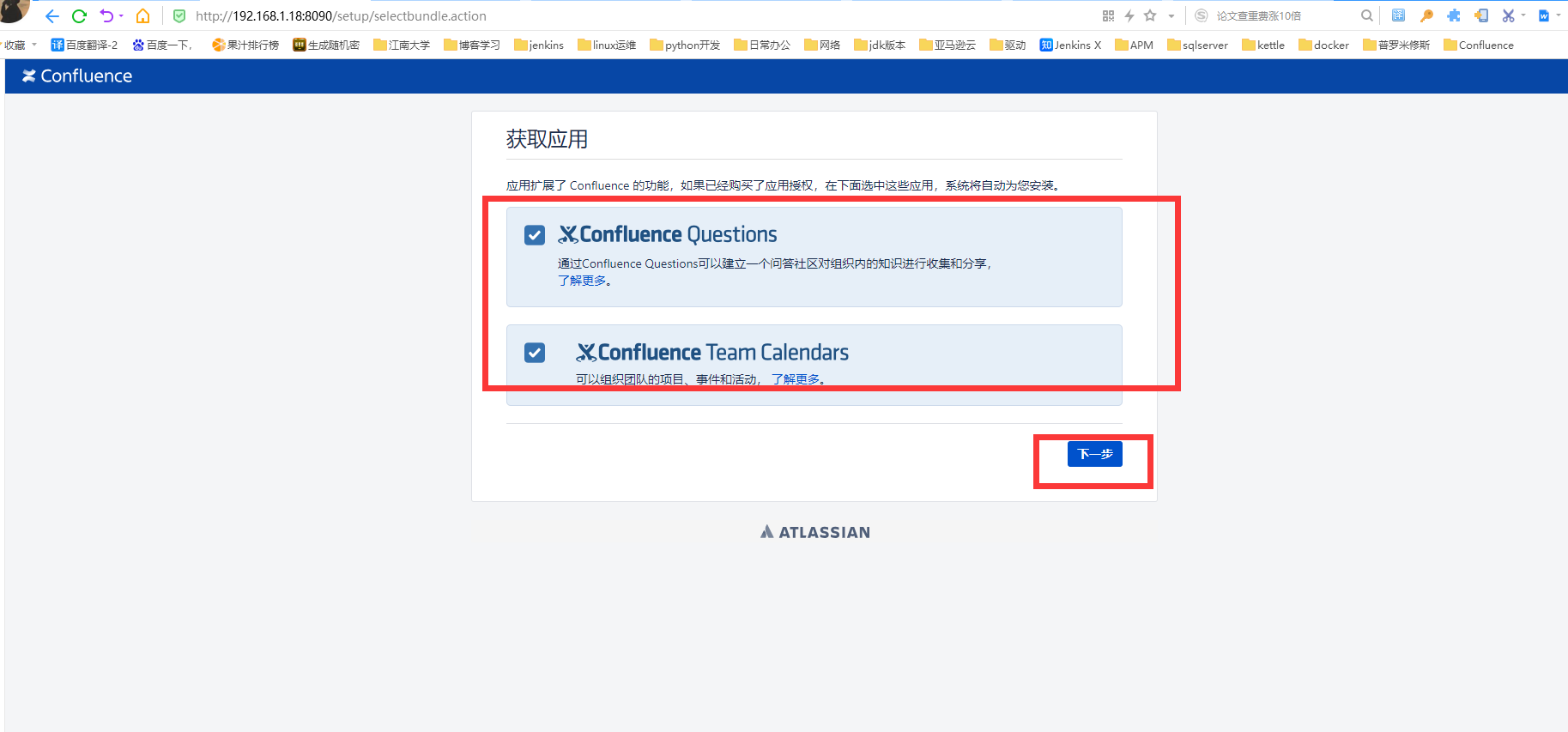Viewport: 1568px width, 732px height.
Task: Open the Jenkins X bookmark
Action: point(1070,45)
